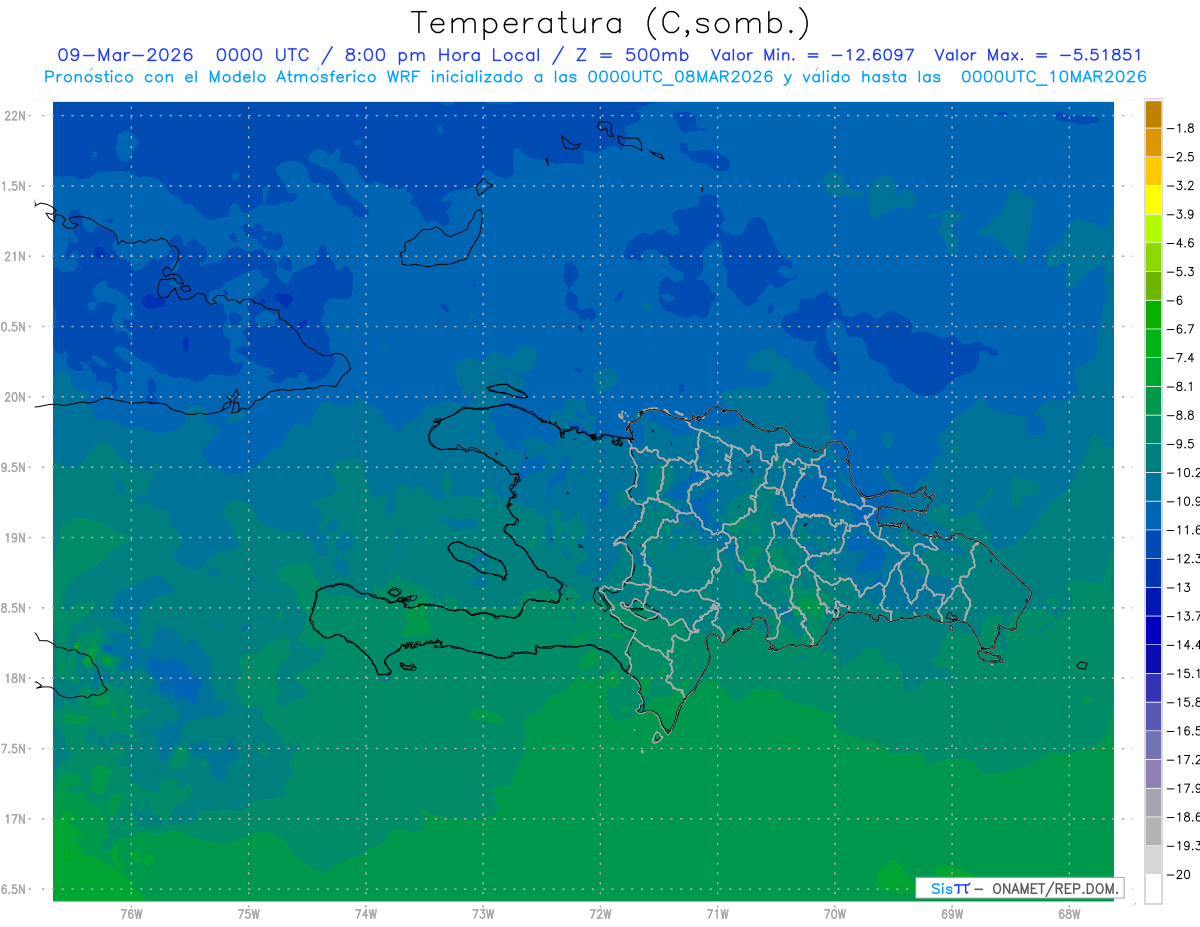This screenshot has height=927, width=1200.
Task: Click the "Valor Min. = -12.6097" readout
Action: pos(812,55)
